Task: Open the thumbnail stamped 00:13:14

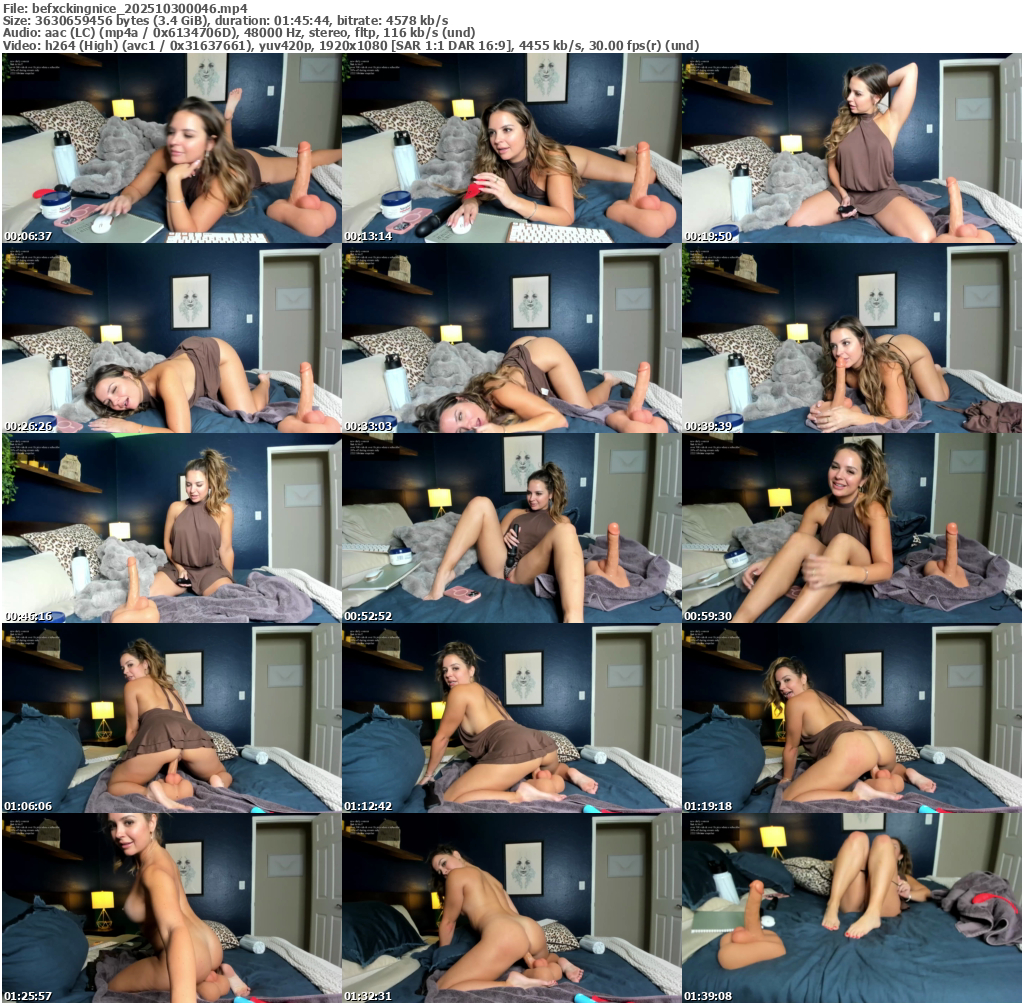Action: coord(511,148)
